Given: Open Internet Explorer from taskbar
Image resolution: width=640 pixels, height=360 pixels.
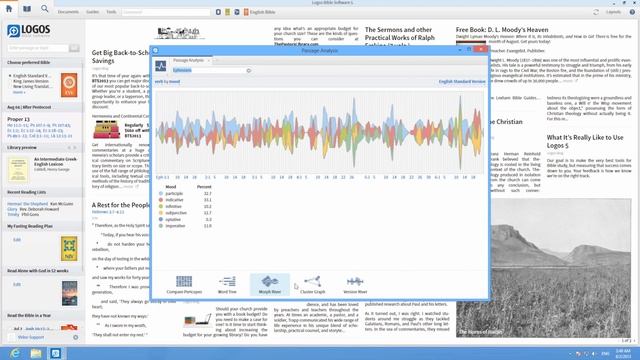Looking at the screenshot, I should point(15,353).
